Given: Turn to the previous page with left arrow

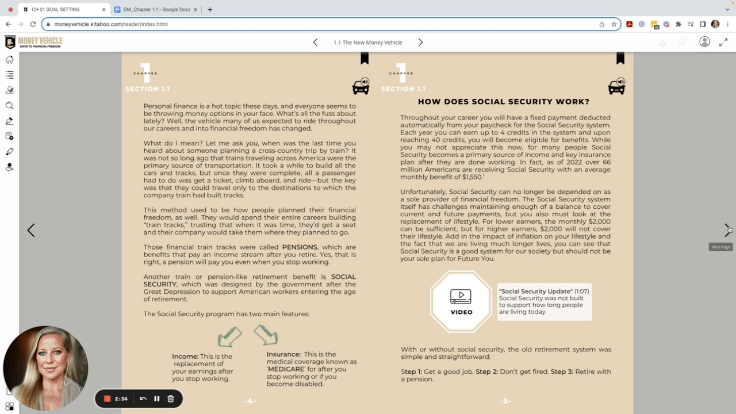Looking at the screenshot, I should pos(31,230).
